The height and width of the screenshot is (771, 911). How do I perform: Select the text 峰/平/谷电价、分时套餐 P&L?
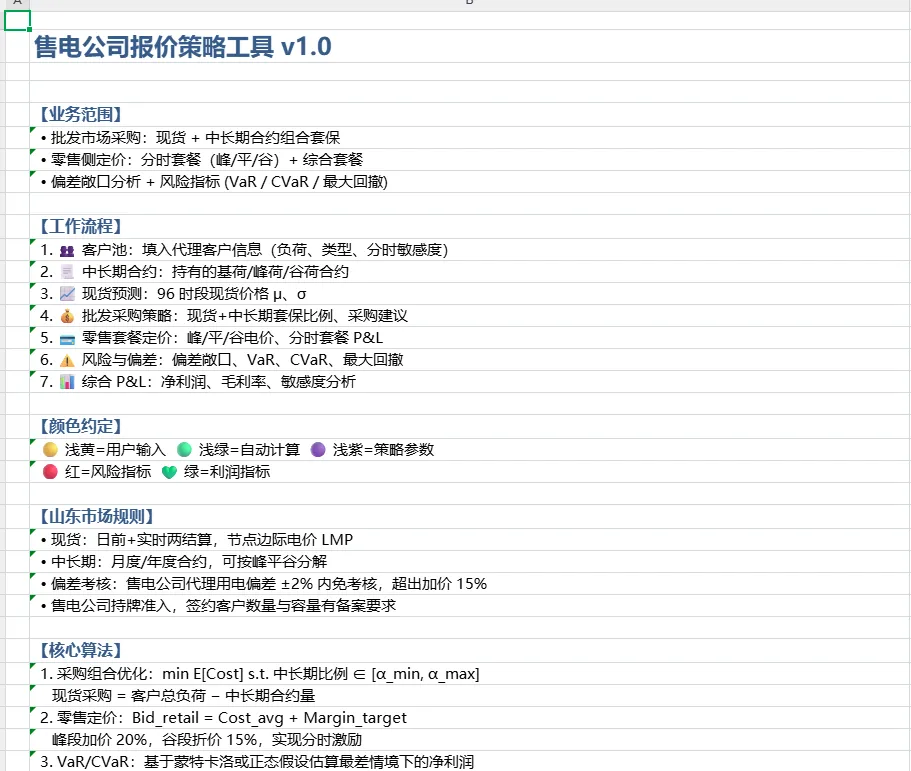(285, 338)
